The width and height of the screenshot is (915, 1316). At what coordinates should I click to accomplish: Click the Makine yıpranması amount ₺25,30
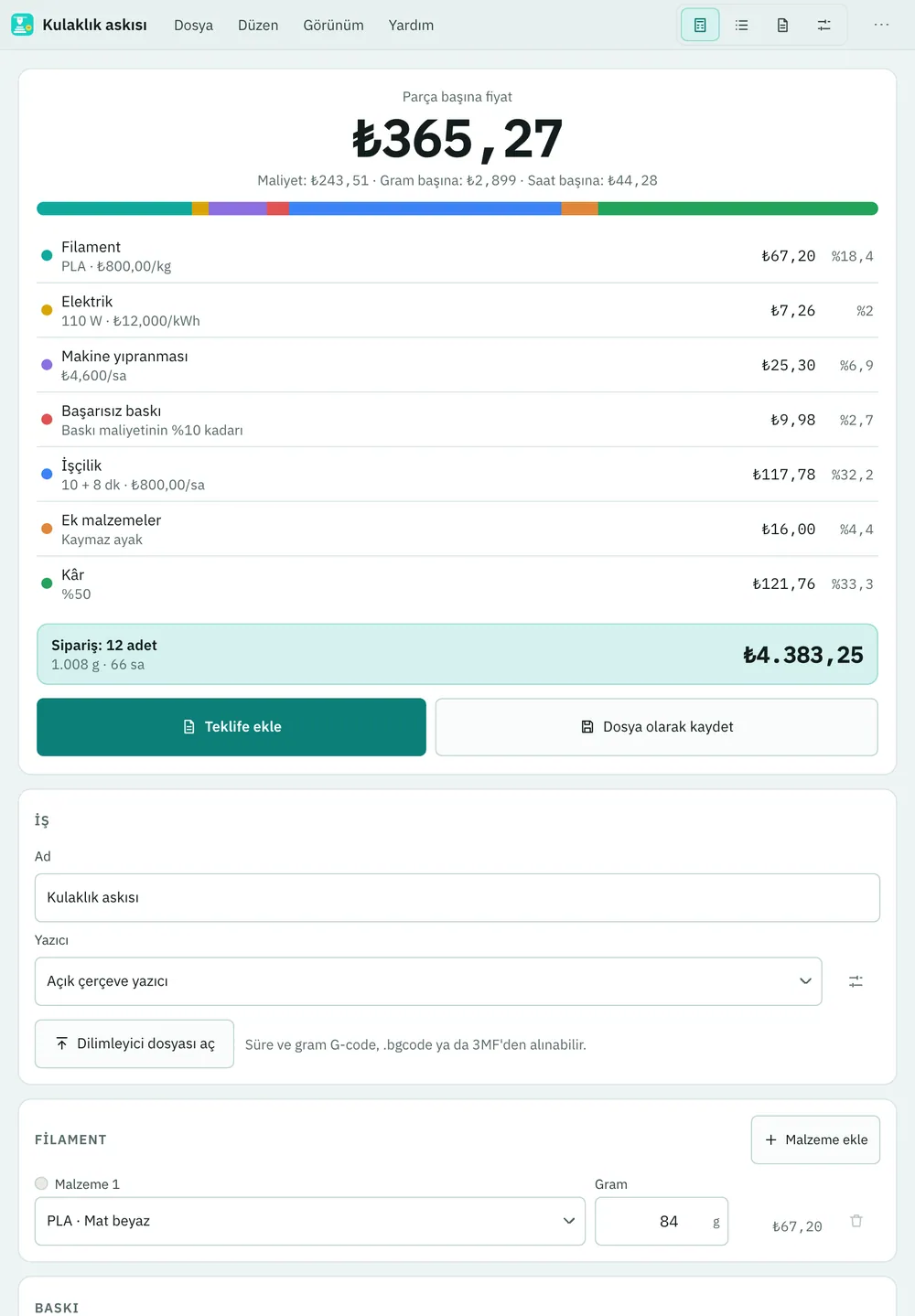click(x=789, y=366)
